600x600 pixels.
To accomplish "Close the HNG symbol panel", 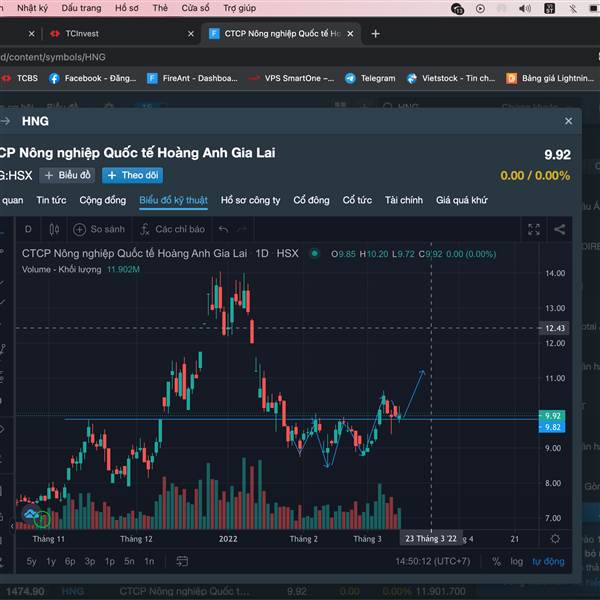I will [x=569, y=121].
